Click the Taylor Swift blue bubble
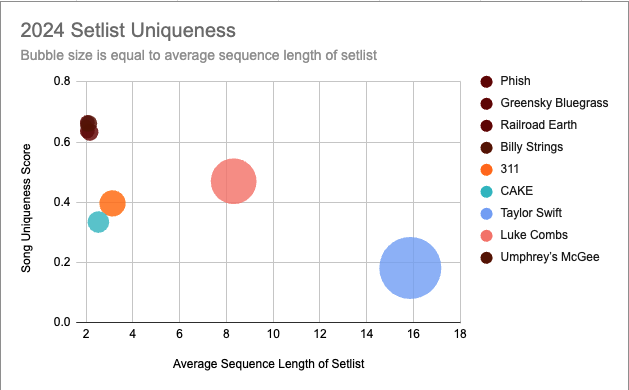Screen dimensions: 629x390 click(x=410, y=268)
